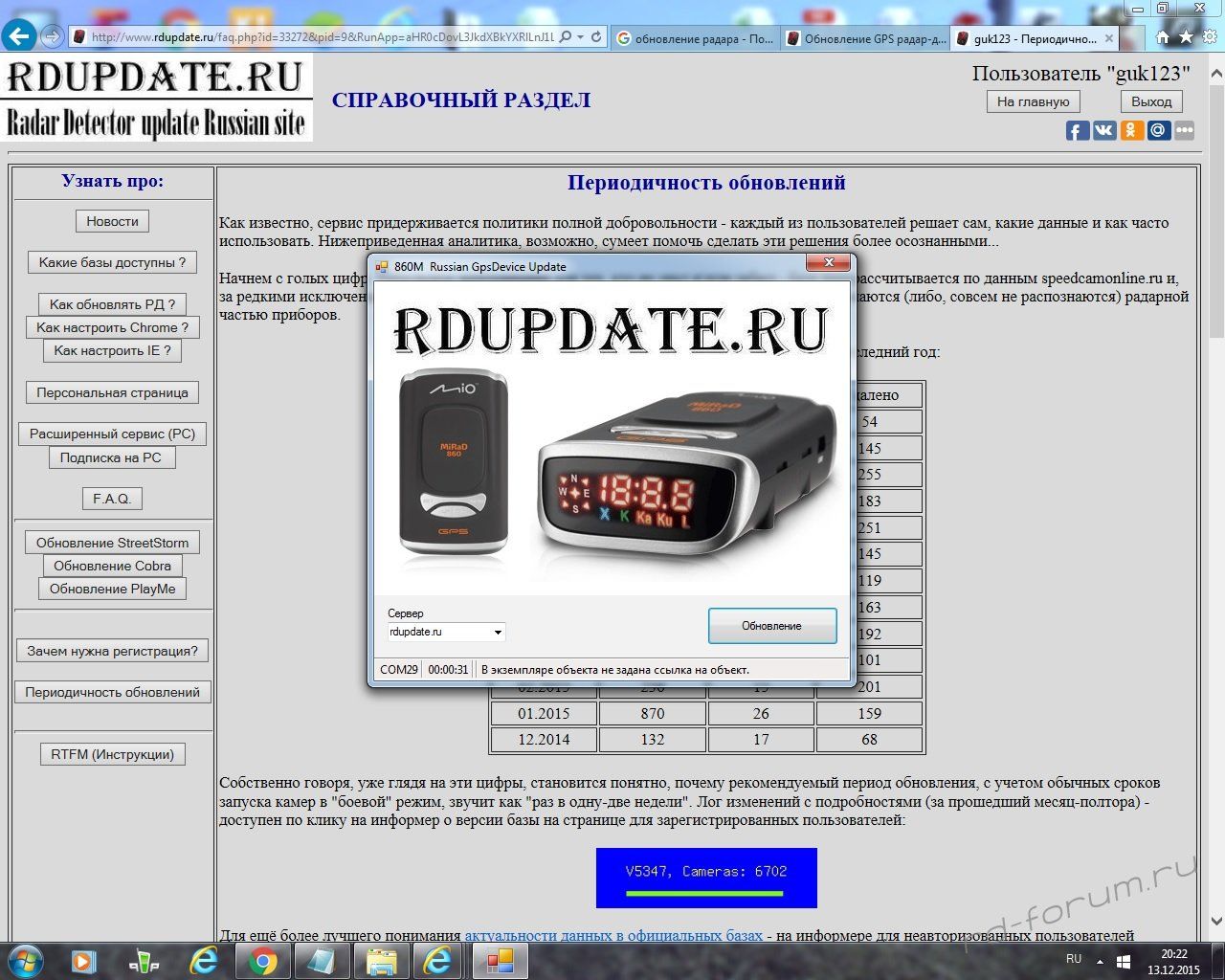Click table cell '870'
Image resolution: width=1225 pixels, height=980 pixels.
(653, 713)
